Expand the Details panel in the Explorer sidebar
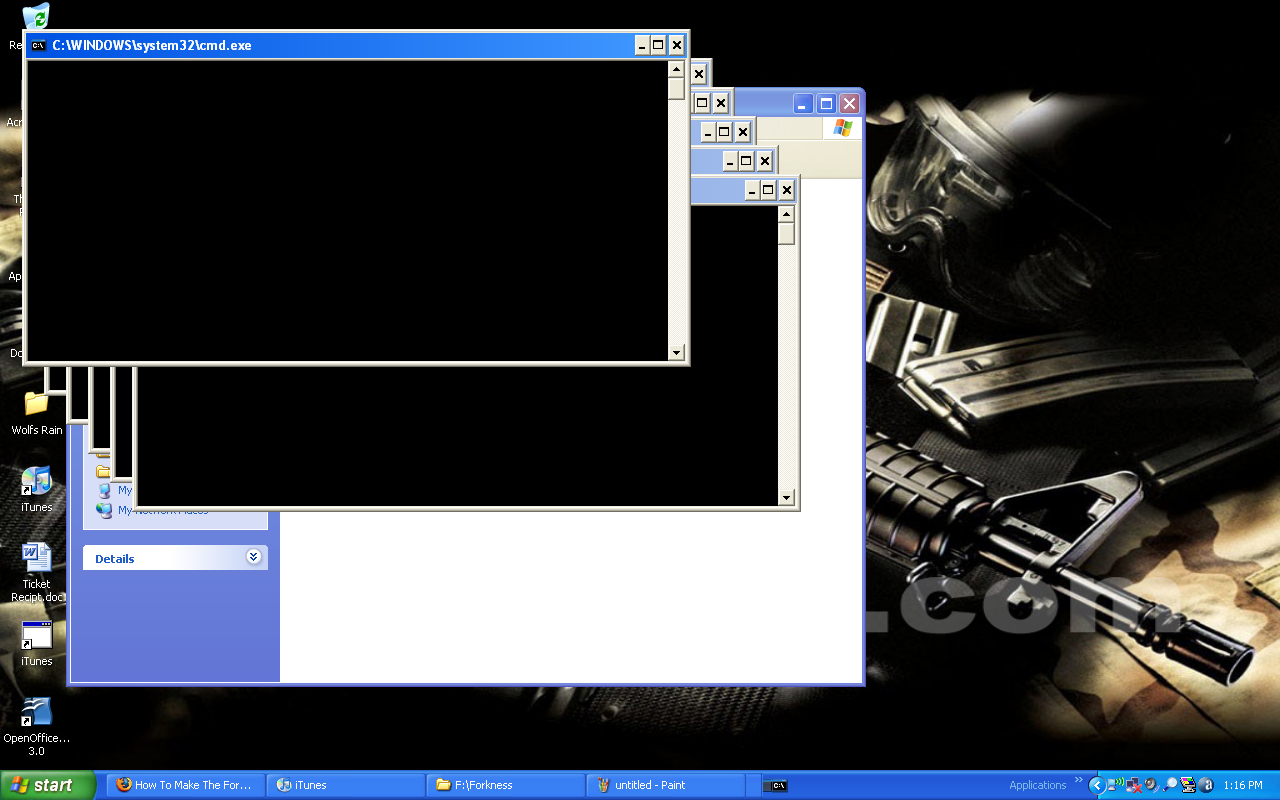Image resolution: width=1280 pixels, height=800 pixels. (253, 557)
